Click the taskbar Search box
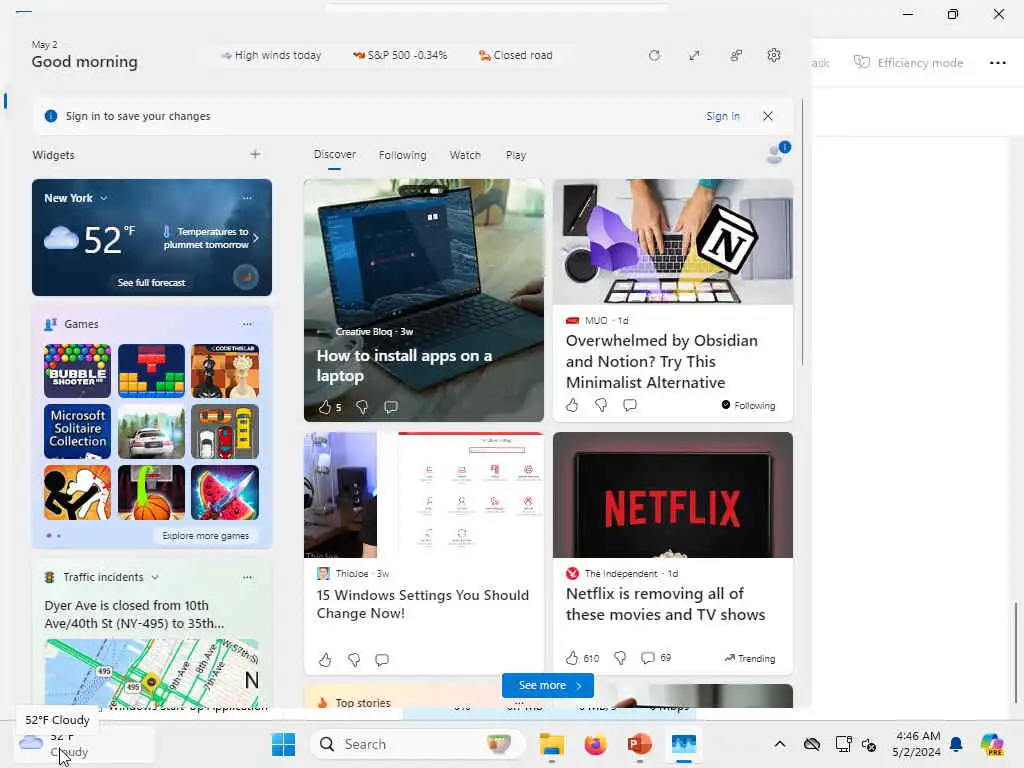This screenshot has width=1024, height=768. (x=417, y=744)
